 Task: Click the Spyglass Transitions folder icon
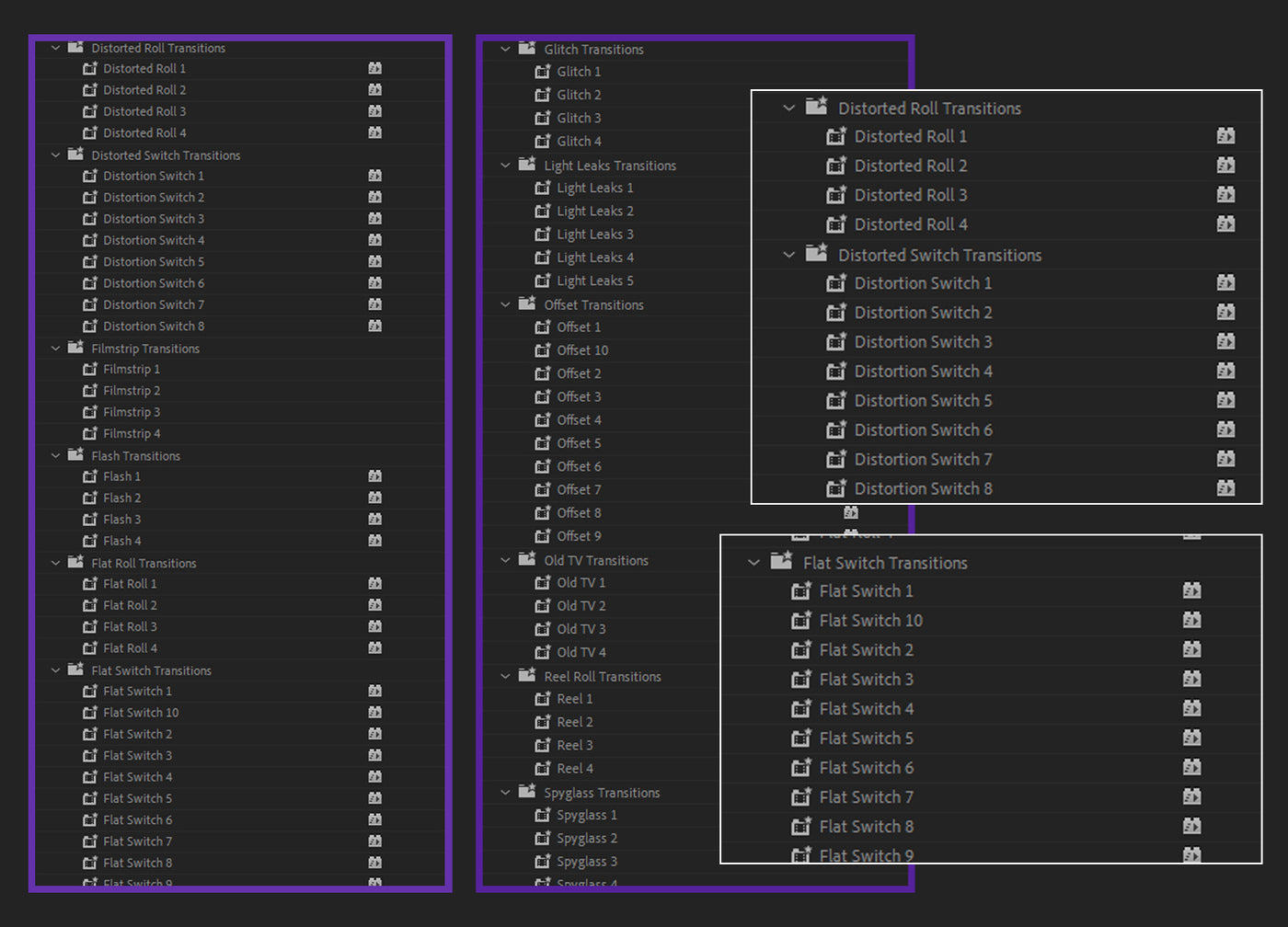[x=527, y=791]
